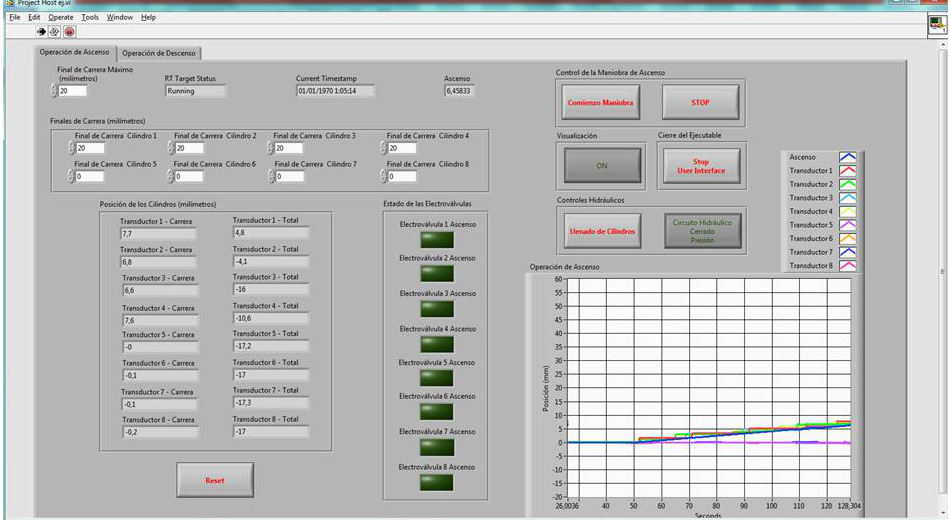
Task: Click Final de Carrera Máximo input field
Action: [x=72, y=91]
